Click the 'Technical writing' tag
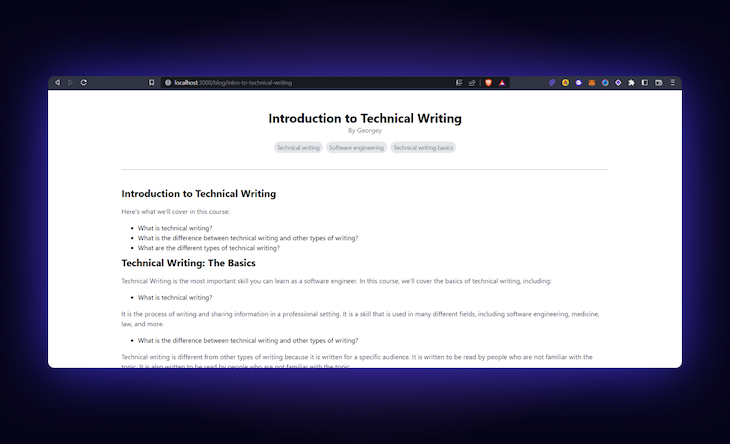Viewport: 730px width, 444px height. point(298,148)
